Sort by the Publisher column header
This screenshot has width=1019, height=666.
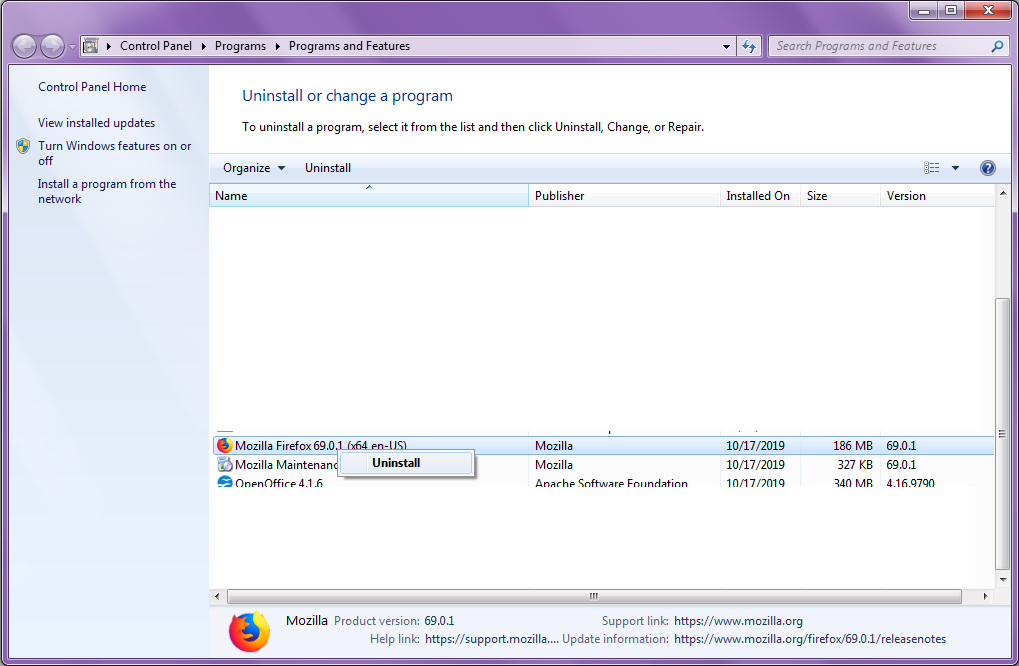[625, 196]
